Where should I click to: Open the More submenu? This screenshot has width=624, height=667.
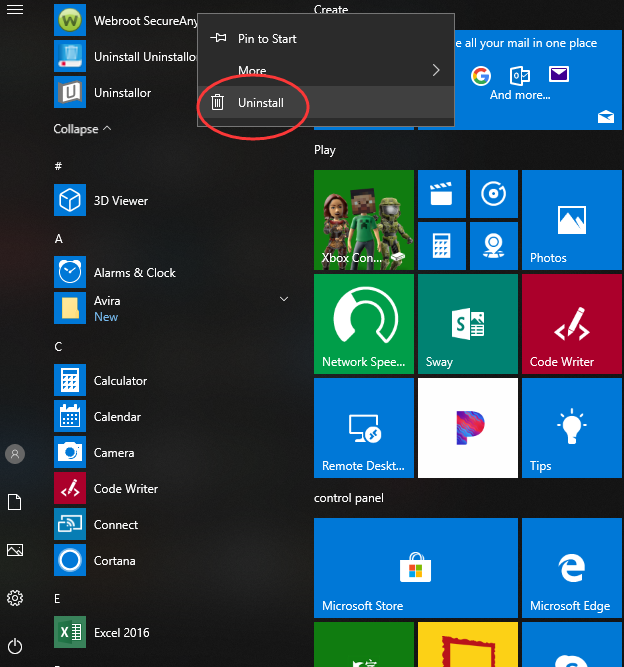(326, 70)
